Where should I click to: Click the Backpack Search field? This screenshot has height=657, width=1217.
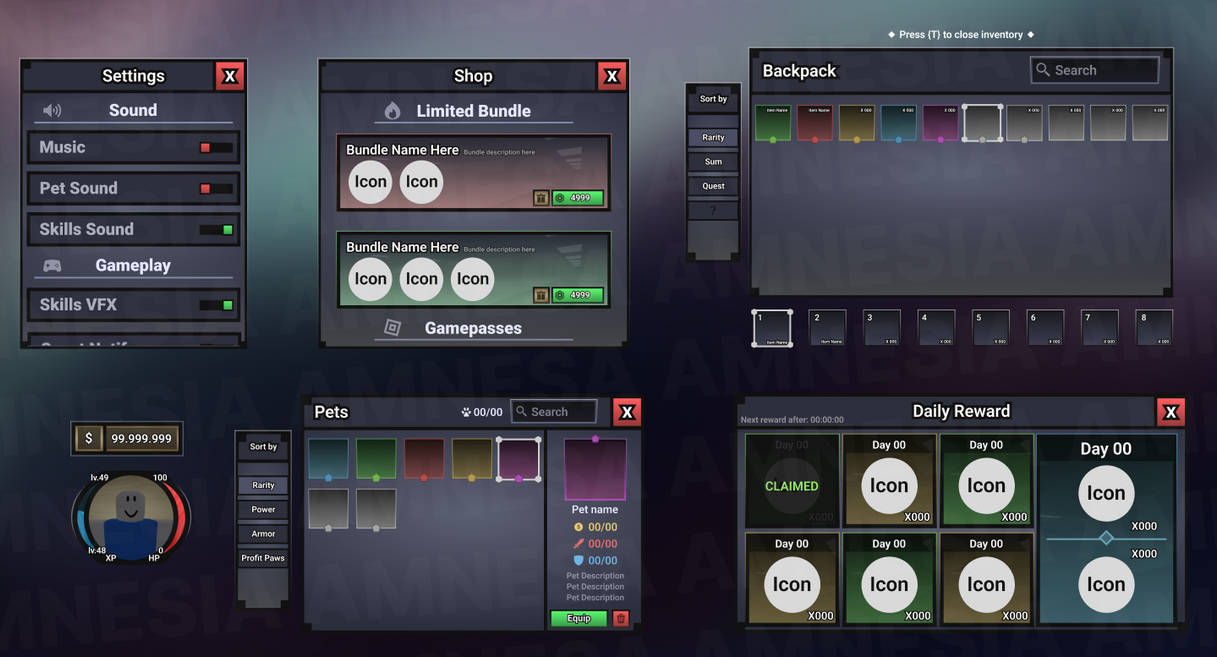tap(1095, 70)
